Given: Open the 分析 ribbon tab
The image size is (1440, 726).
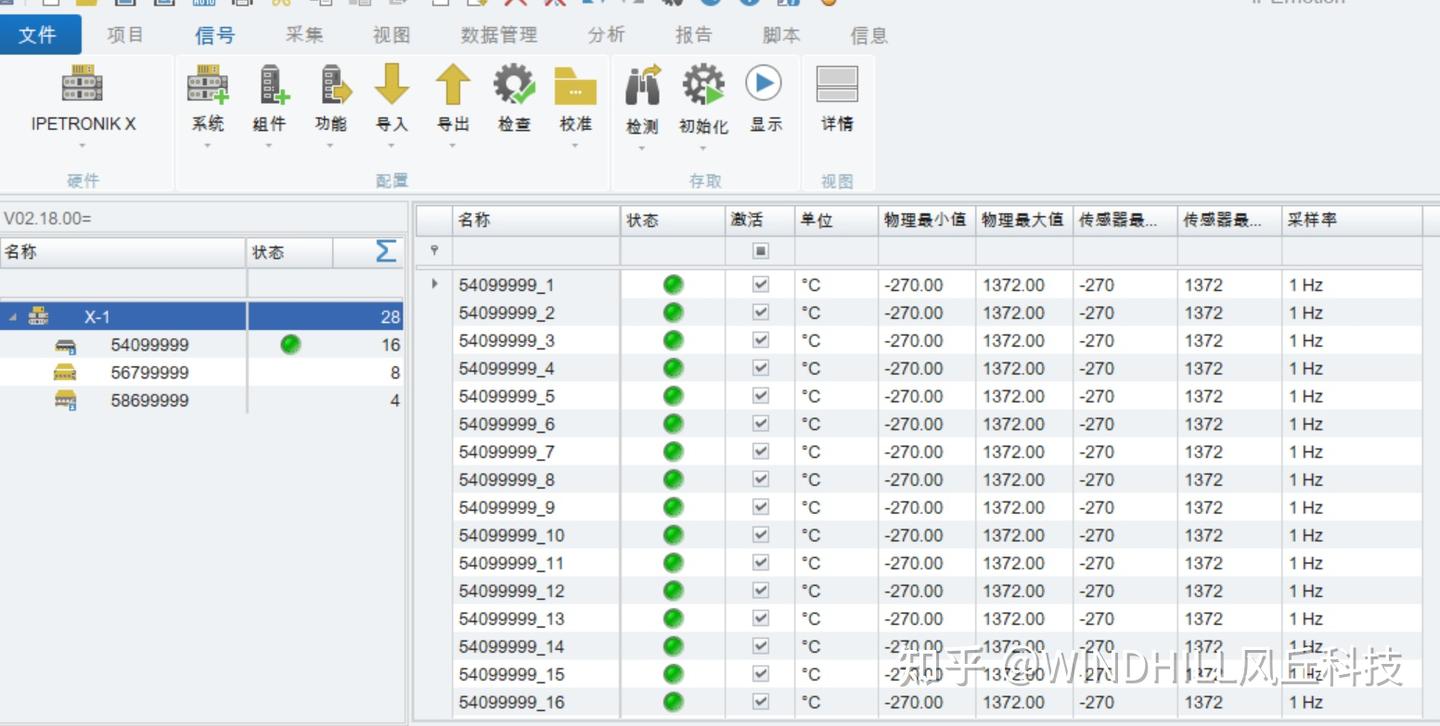Looking at the screenshot, I should 605,35.
